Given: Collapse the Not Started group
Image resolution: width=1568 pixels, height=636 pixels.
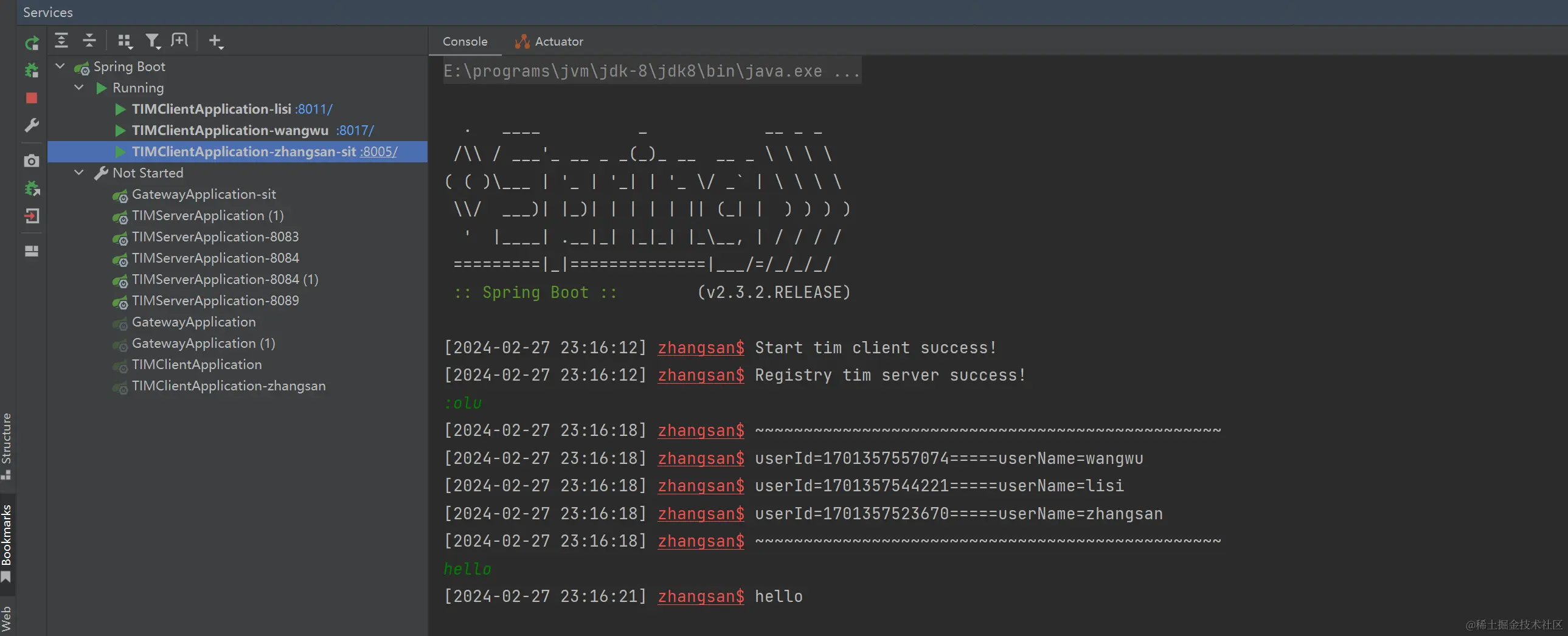Looking at the screenshot, I should [79, 172].
